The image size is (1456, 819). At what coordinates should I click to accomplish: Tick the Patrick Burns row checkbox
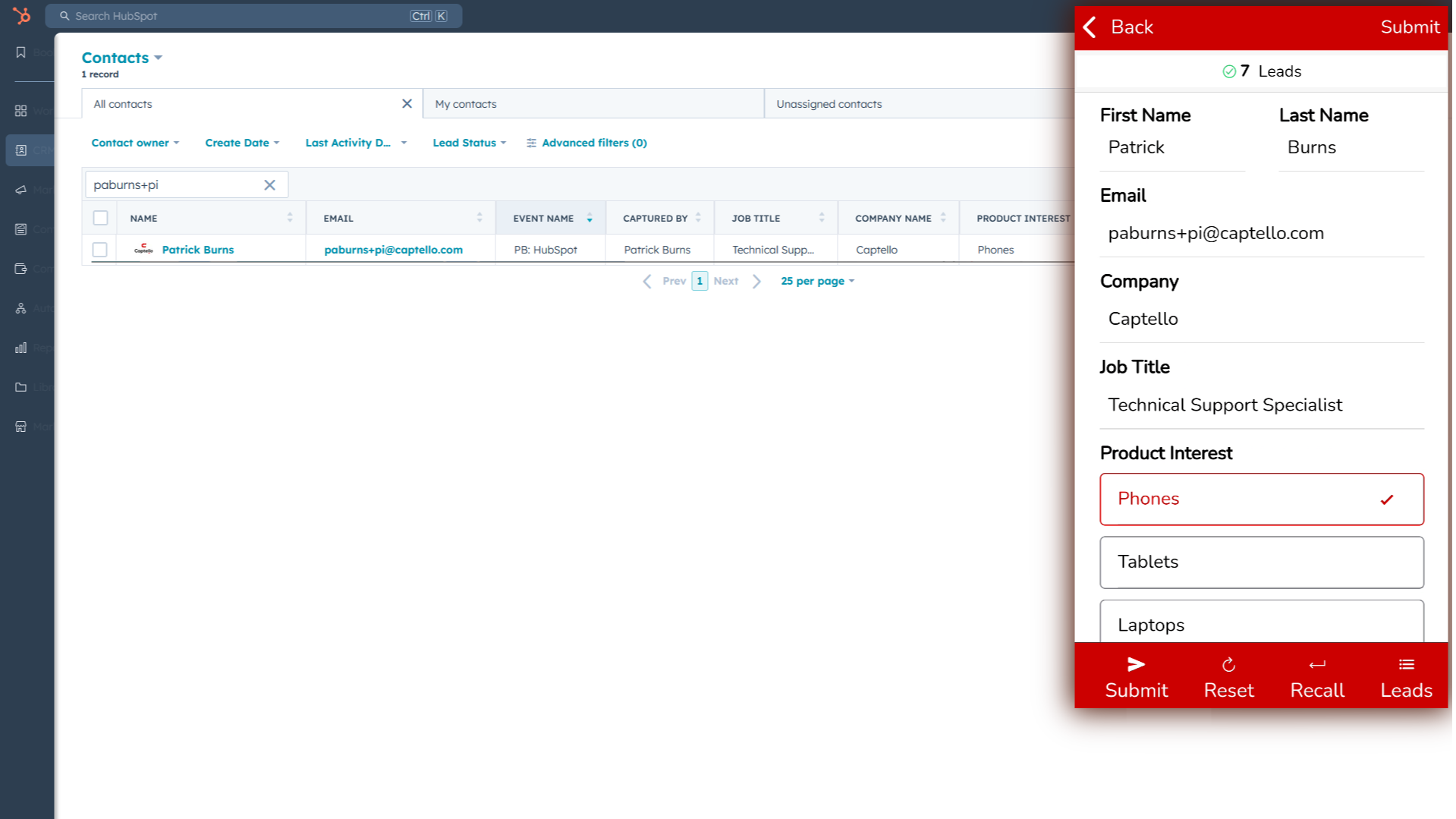pyautogui.click(x=100, y=250)
